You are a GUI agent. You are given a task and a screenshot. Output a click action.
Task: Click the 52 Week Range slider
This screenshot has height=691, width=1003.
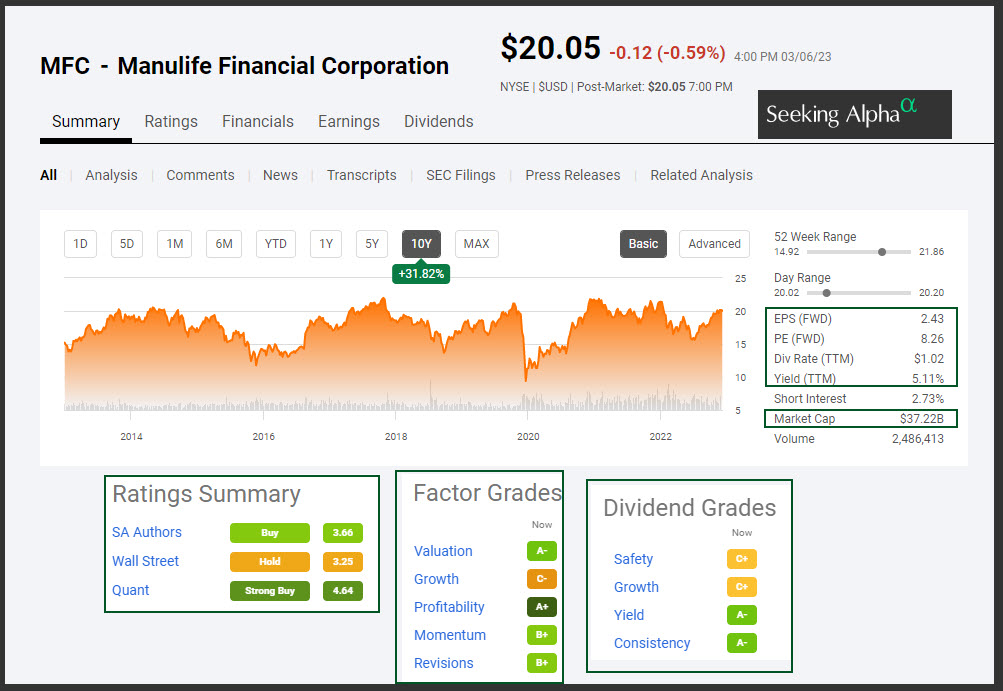click(858, 252)
